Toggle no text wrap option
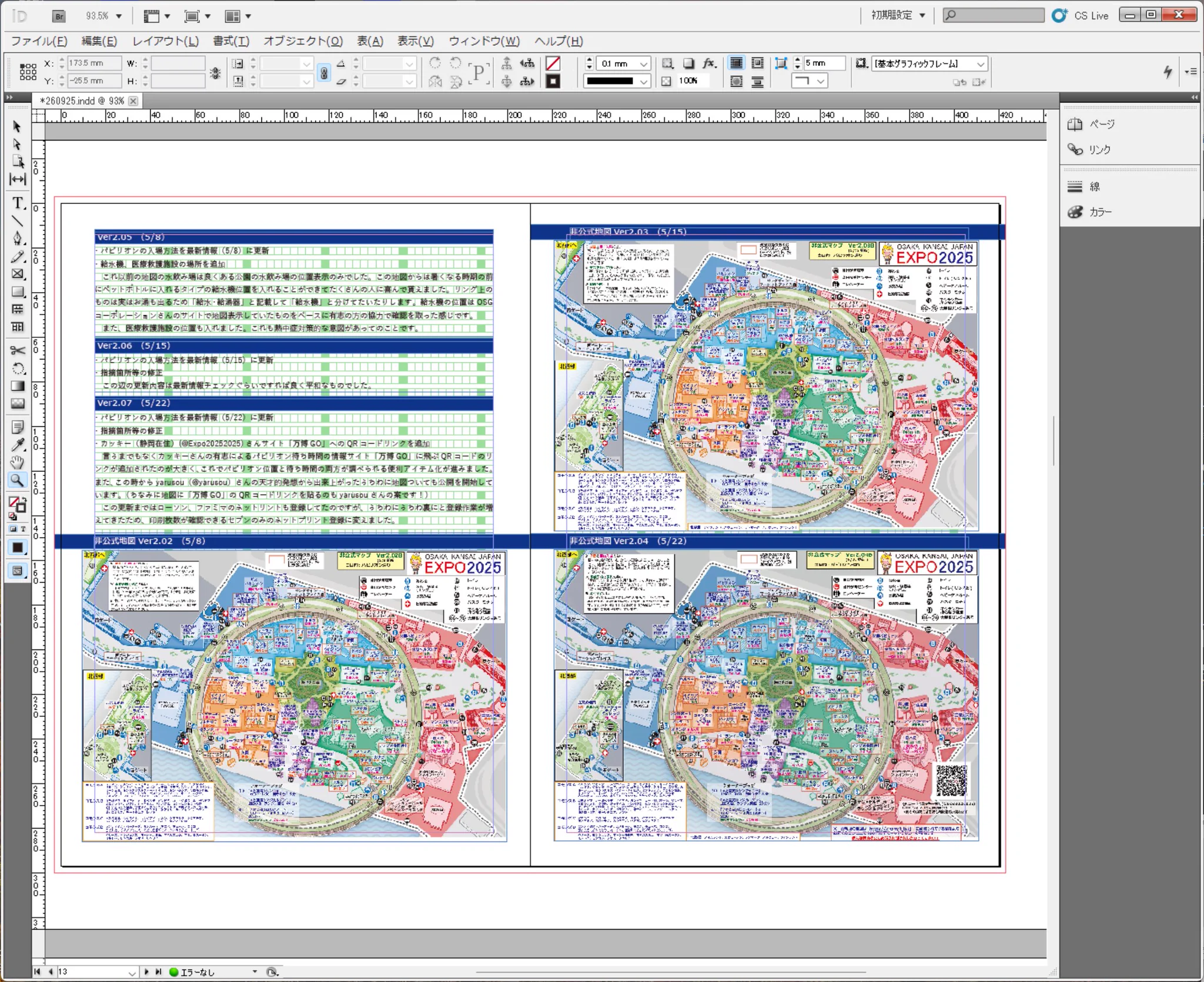1204x982 pixels. 736,63
